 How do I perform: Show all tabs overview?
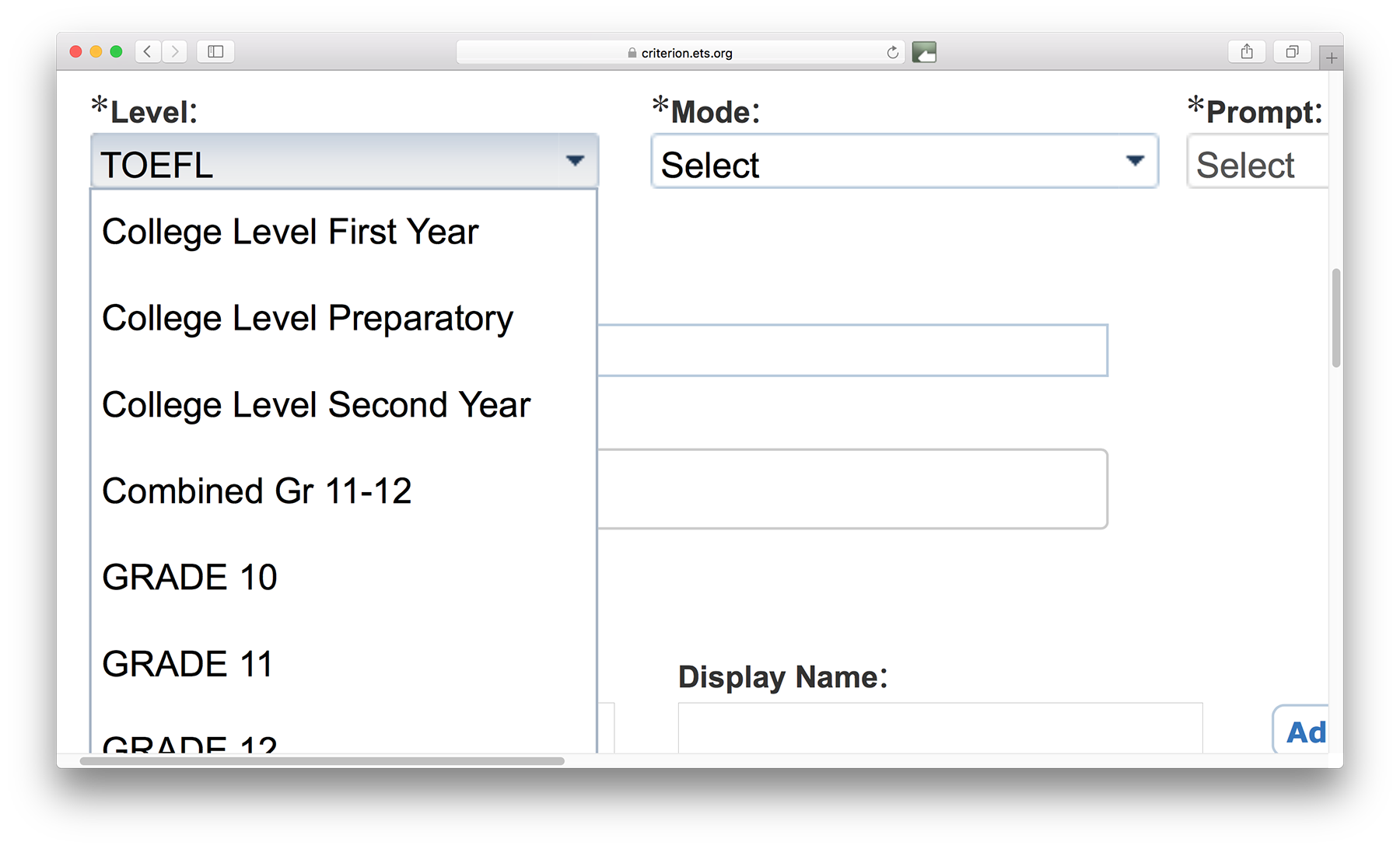tap(1292, 52)
